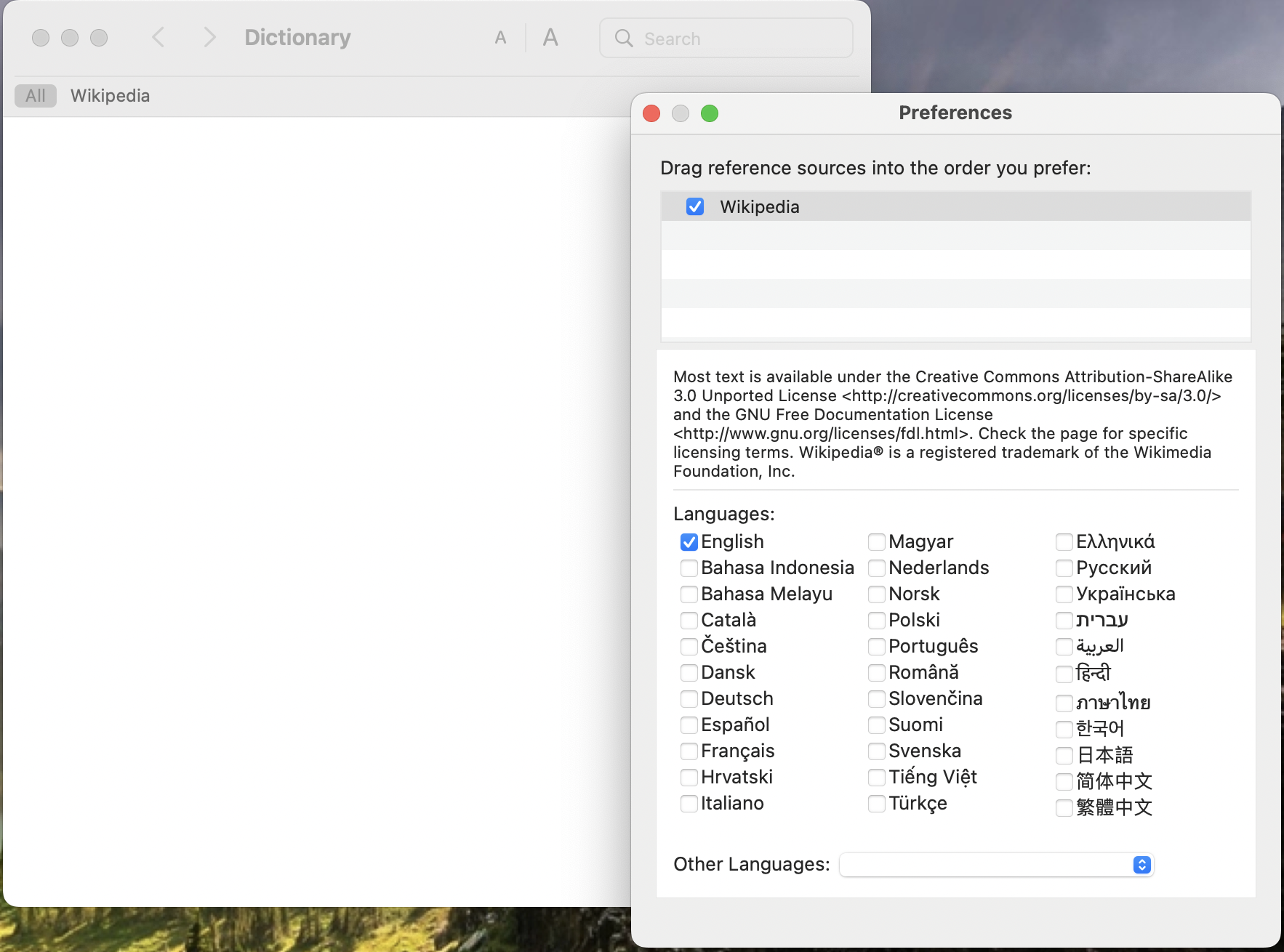Check the Русский language box
This screenshot has width=1284, height=952.
1064,568
